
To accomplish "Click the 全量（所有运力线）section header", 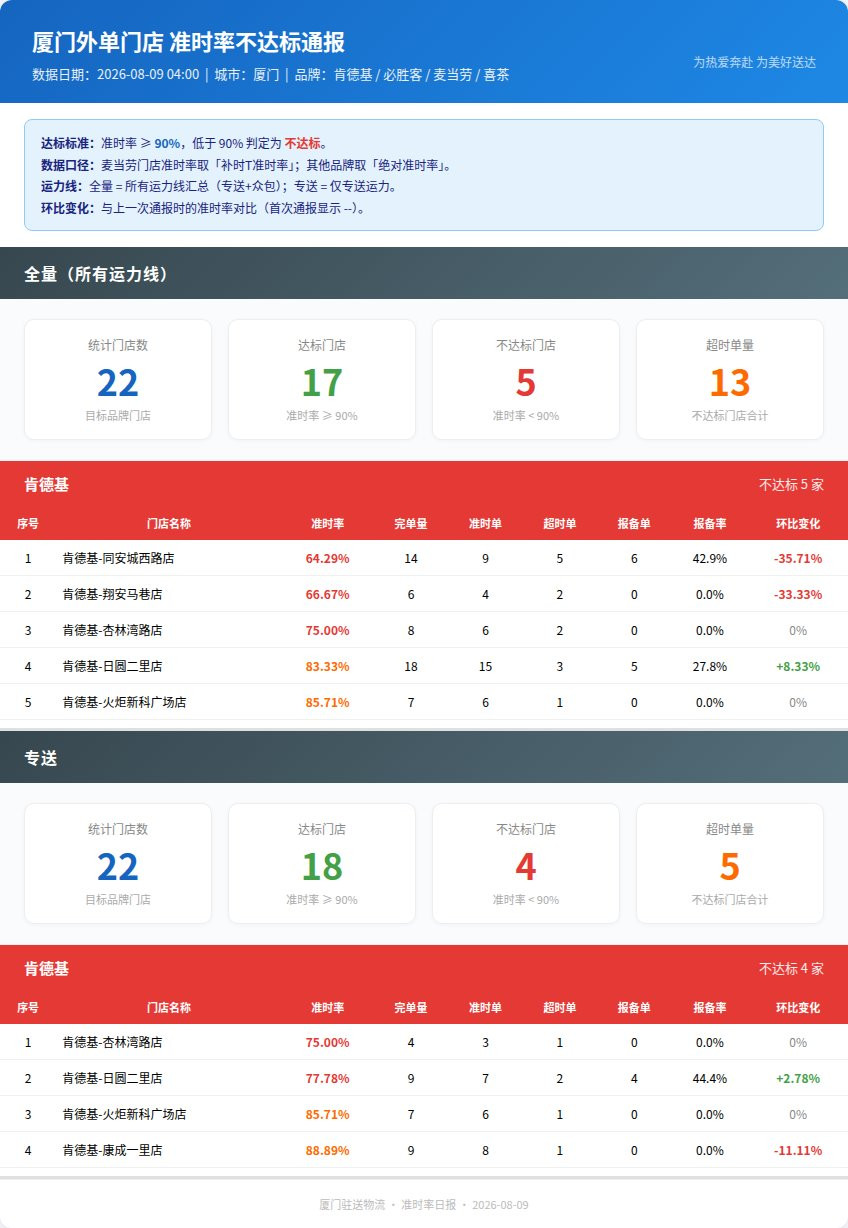I will (x=424, y=273).
